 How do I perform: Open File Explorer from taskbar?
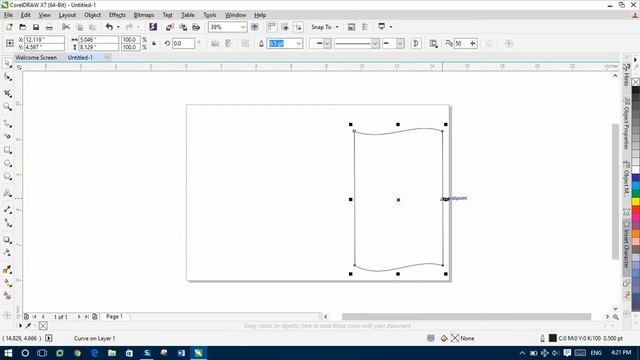click(x=112, y=353)
